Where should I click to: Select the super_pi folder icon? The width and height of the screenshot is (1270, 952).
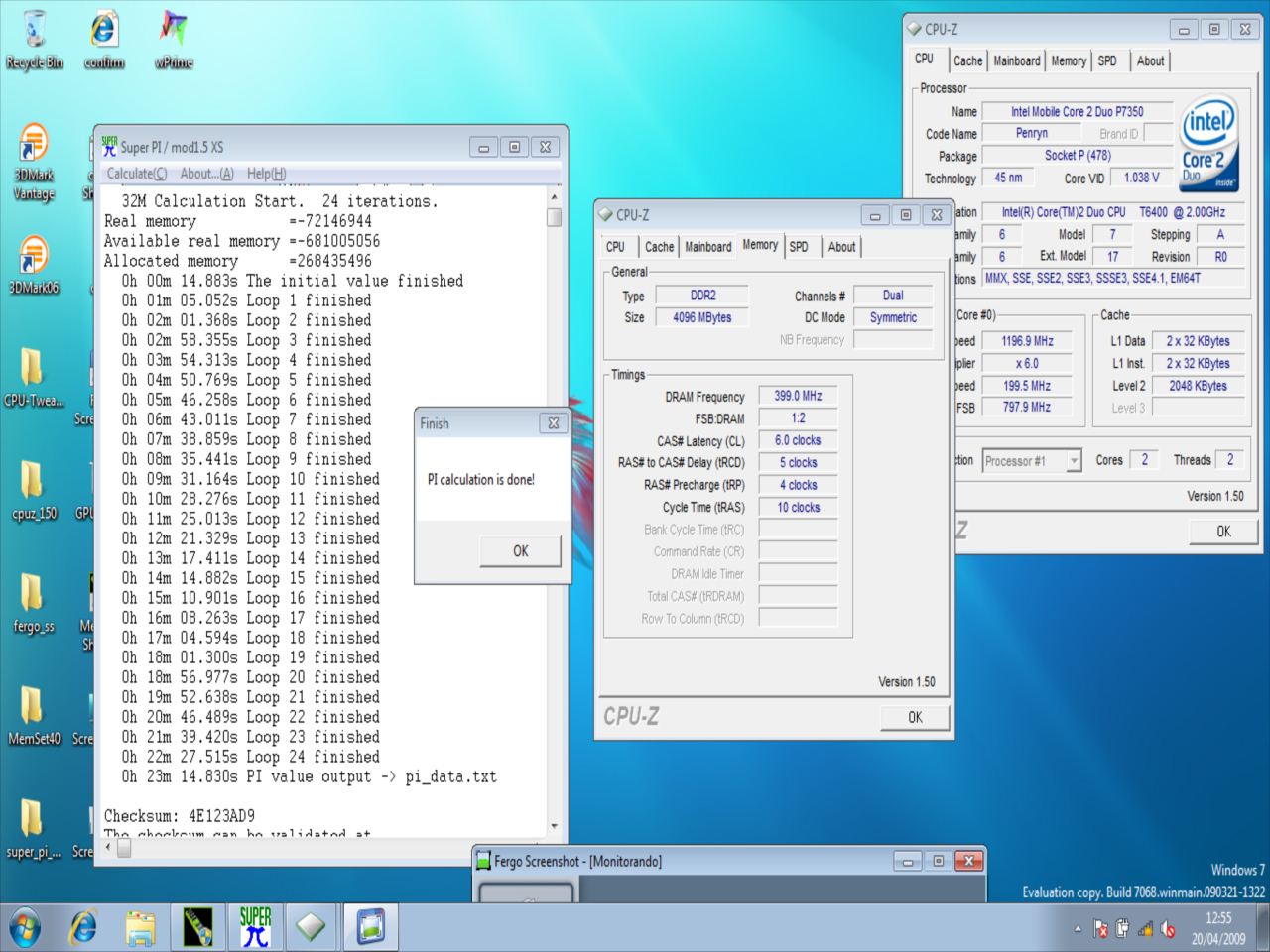[x=34, y=828]
